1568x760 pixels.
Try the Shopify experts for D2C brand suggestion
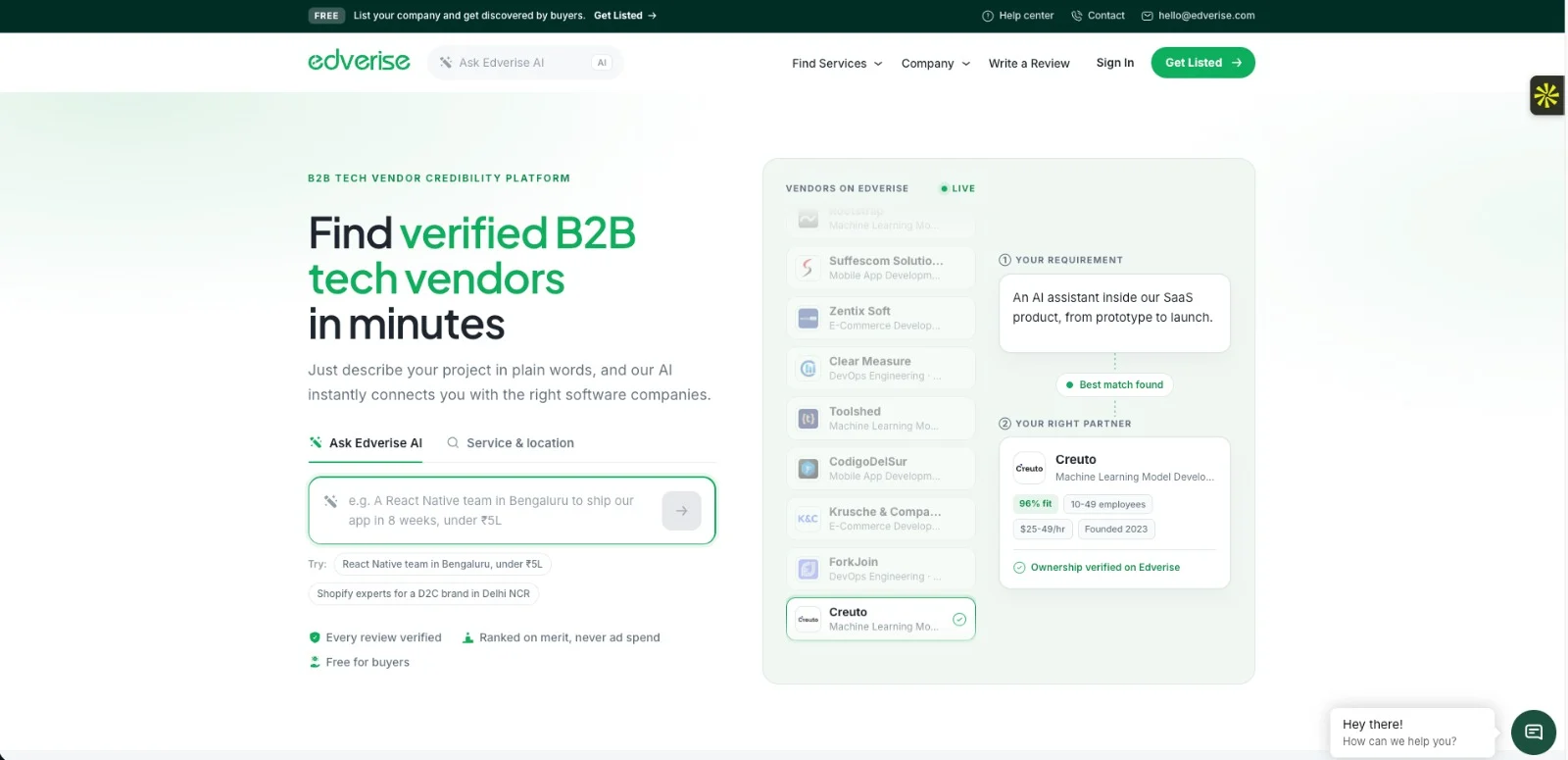tap(423, 594)
